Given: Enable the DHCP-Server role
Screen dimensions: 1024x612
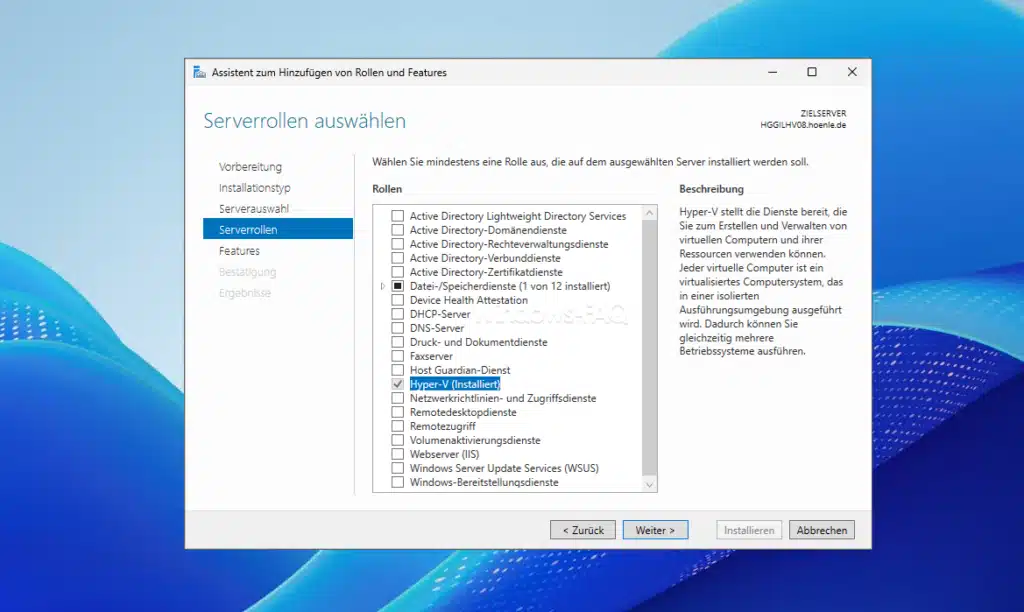Looking at the screenshot, I should click(x=397, y=313).
